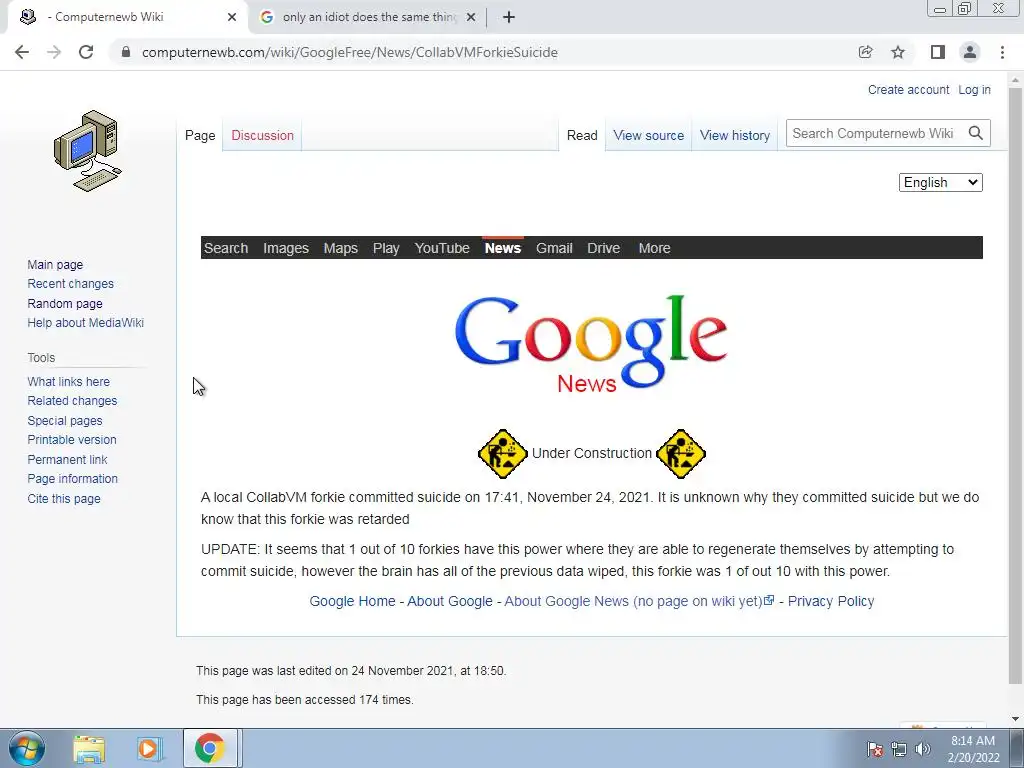Click the right Under Construction sign icon
Viewport: 1024px width, 768px height.
point(680,453)
